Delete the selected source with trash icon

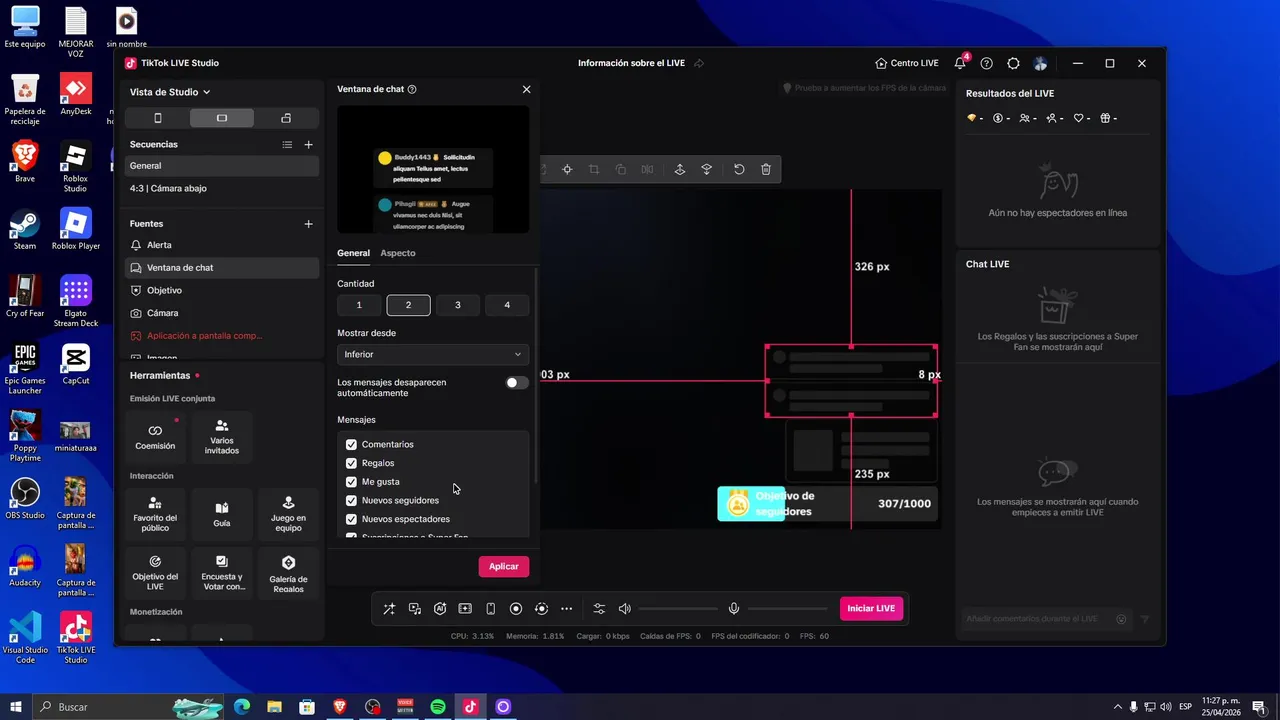click(766, 170)
